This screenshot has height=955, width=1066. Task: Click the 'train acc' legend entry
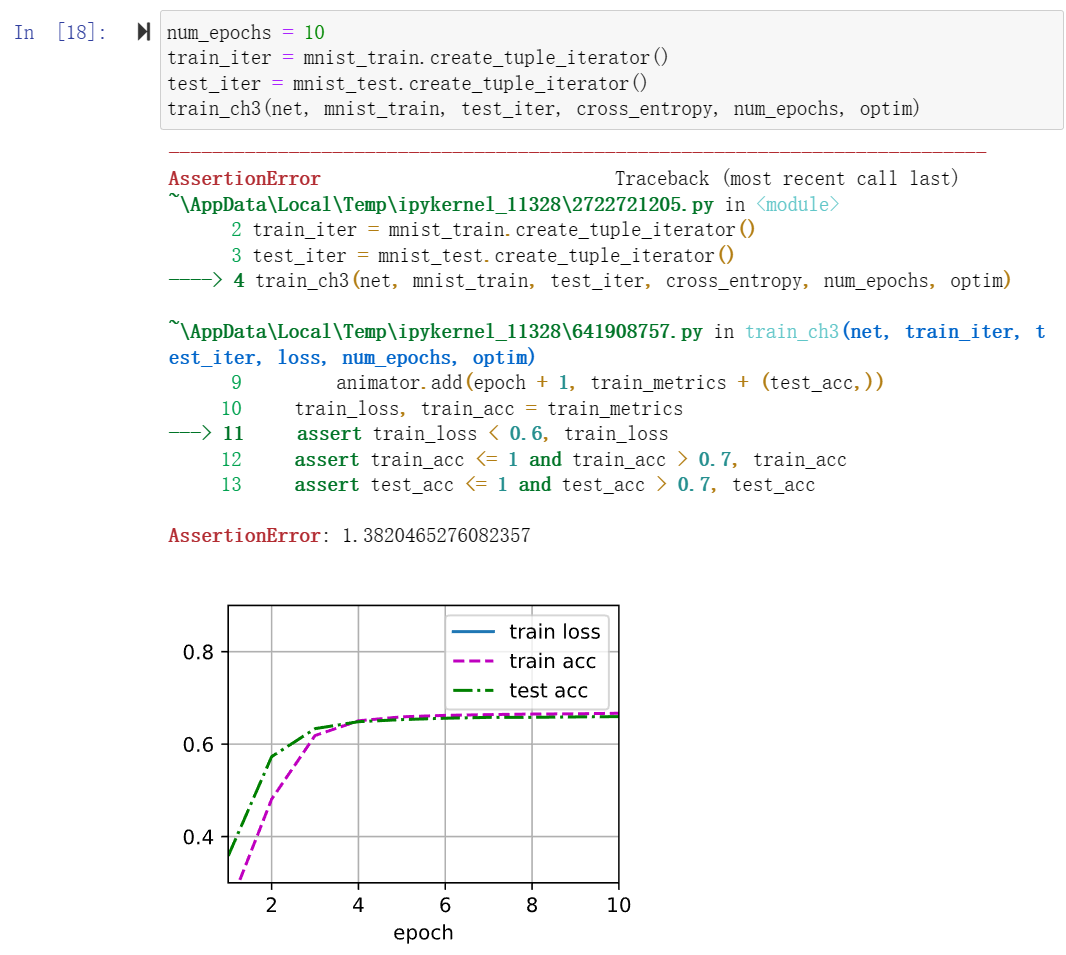(524, 661)
